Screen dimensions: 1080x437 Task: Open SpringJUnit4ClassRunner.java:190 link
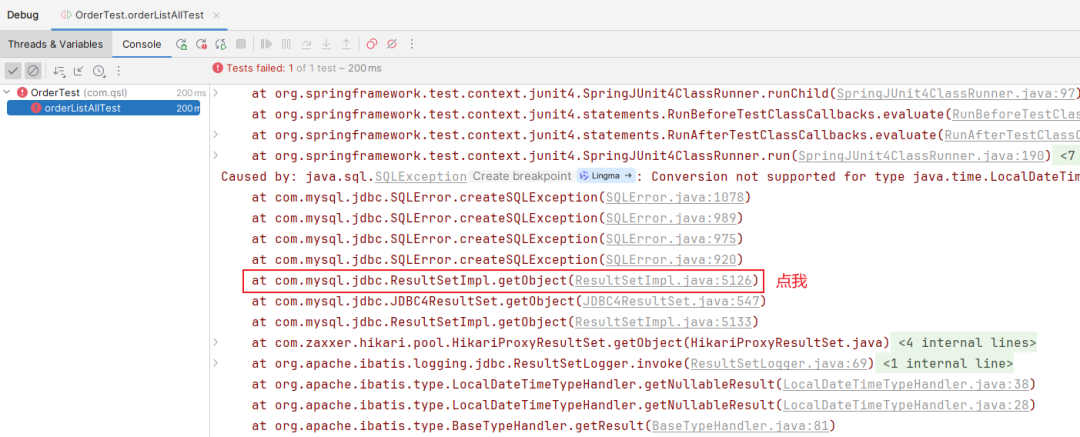pos(921,155)
